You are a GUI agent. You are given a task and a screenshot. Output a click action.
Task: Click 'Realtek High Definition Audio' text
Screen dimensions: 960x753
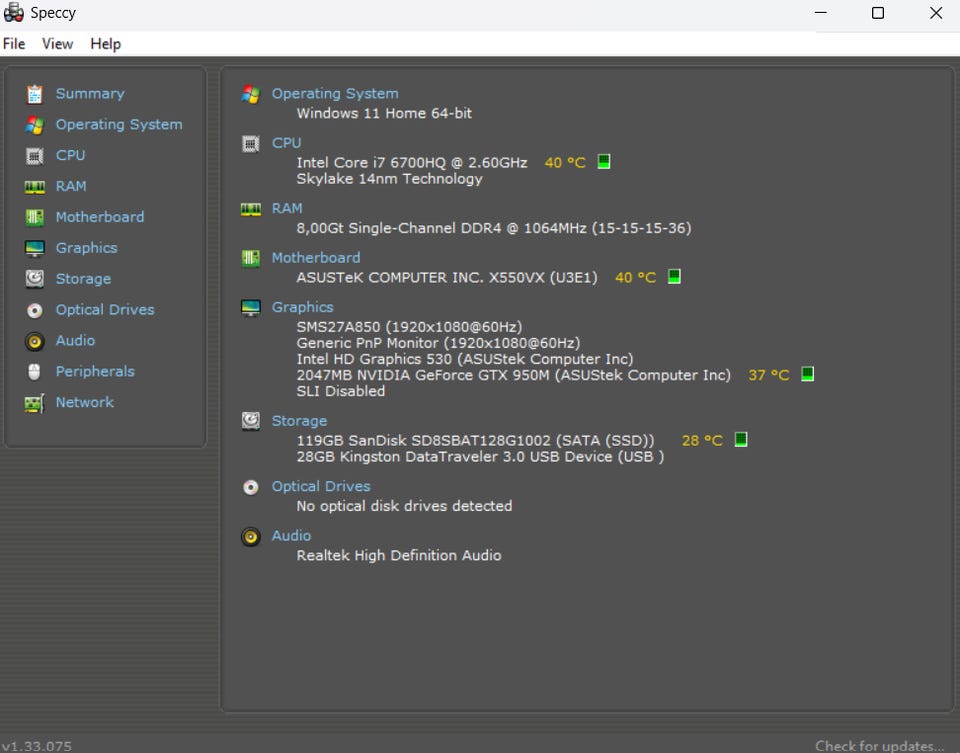pos(399,555)
